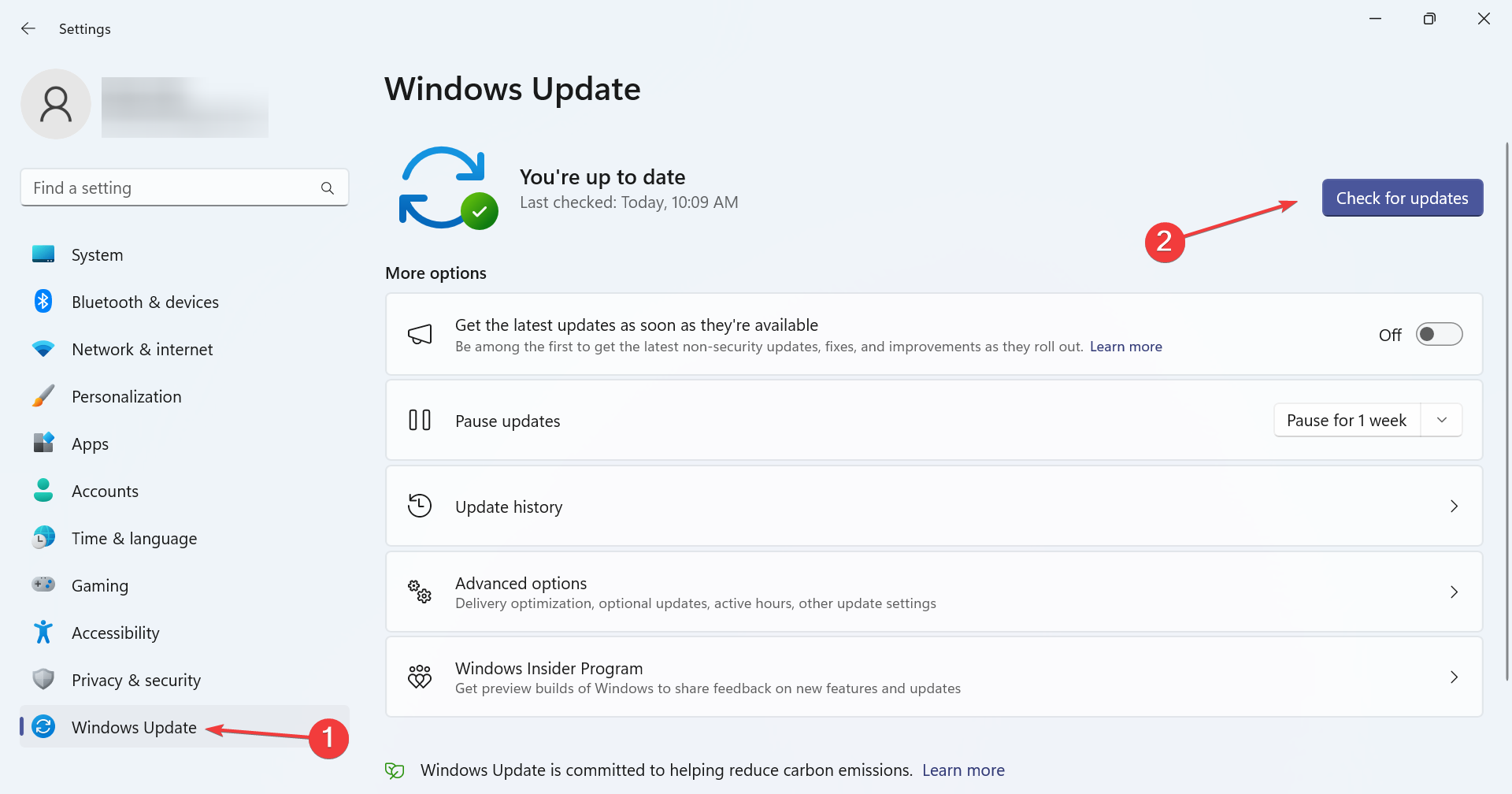1512x794 pixels.
Task: Expand Advanced options chevron
Action: pos(1454,592)
